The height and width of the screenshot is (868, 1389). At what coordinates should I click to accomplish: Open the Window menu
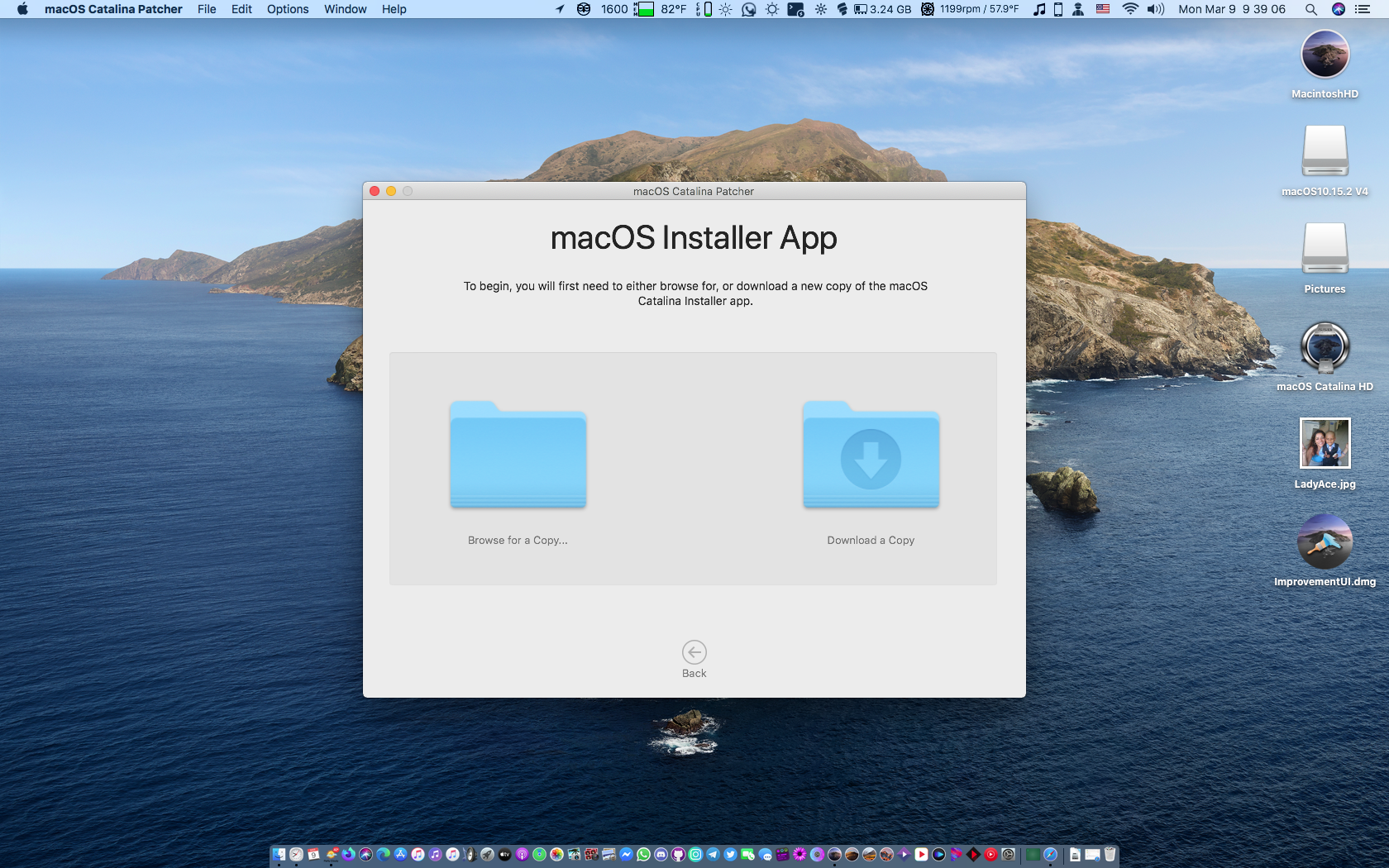coord(345,9)
